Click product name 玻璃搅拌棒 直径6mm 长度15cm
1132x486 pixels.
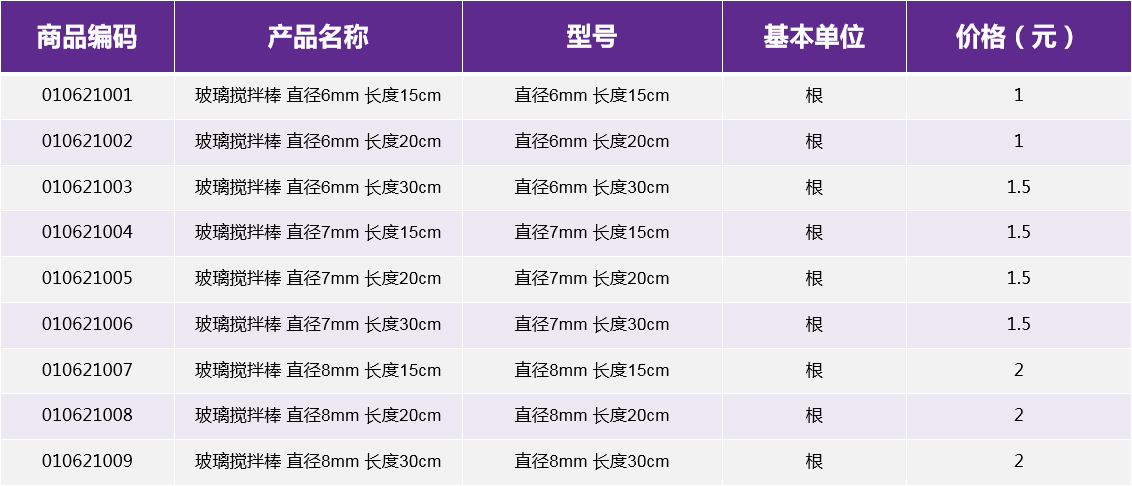click(318, 96)
